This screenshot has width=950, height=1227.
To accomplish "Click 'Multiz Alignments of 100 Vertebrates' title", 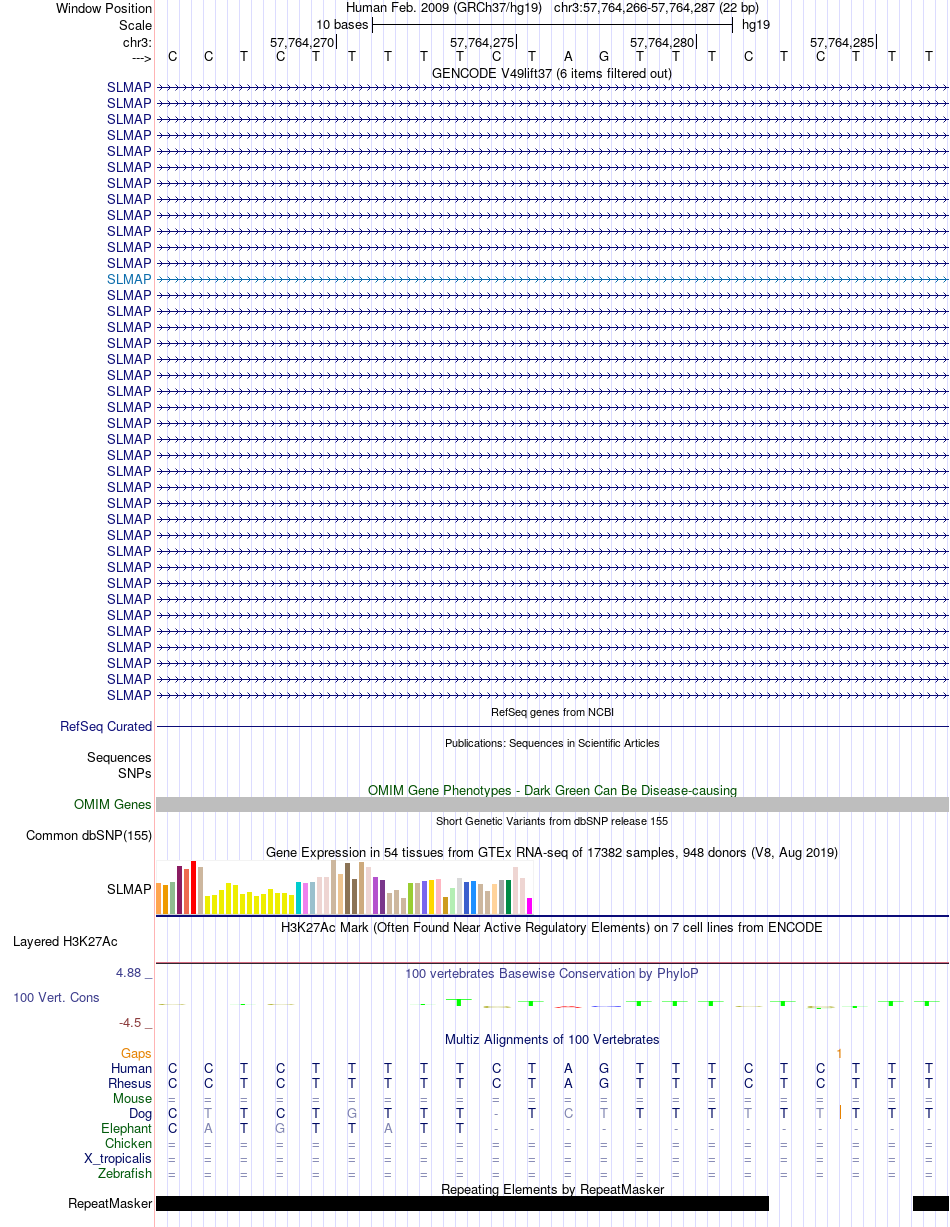I will (552, 1040).
